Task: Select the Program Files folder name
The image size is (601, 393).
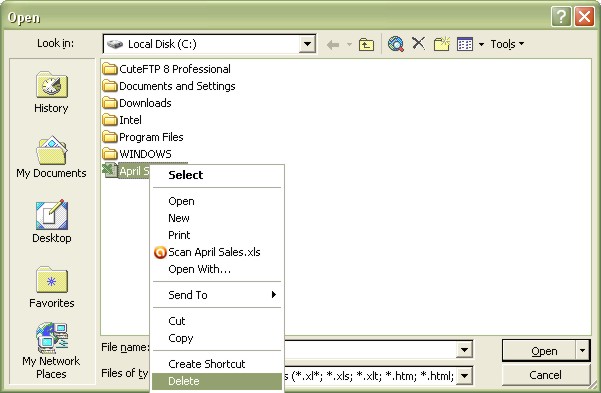Action: 151,137
